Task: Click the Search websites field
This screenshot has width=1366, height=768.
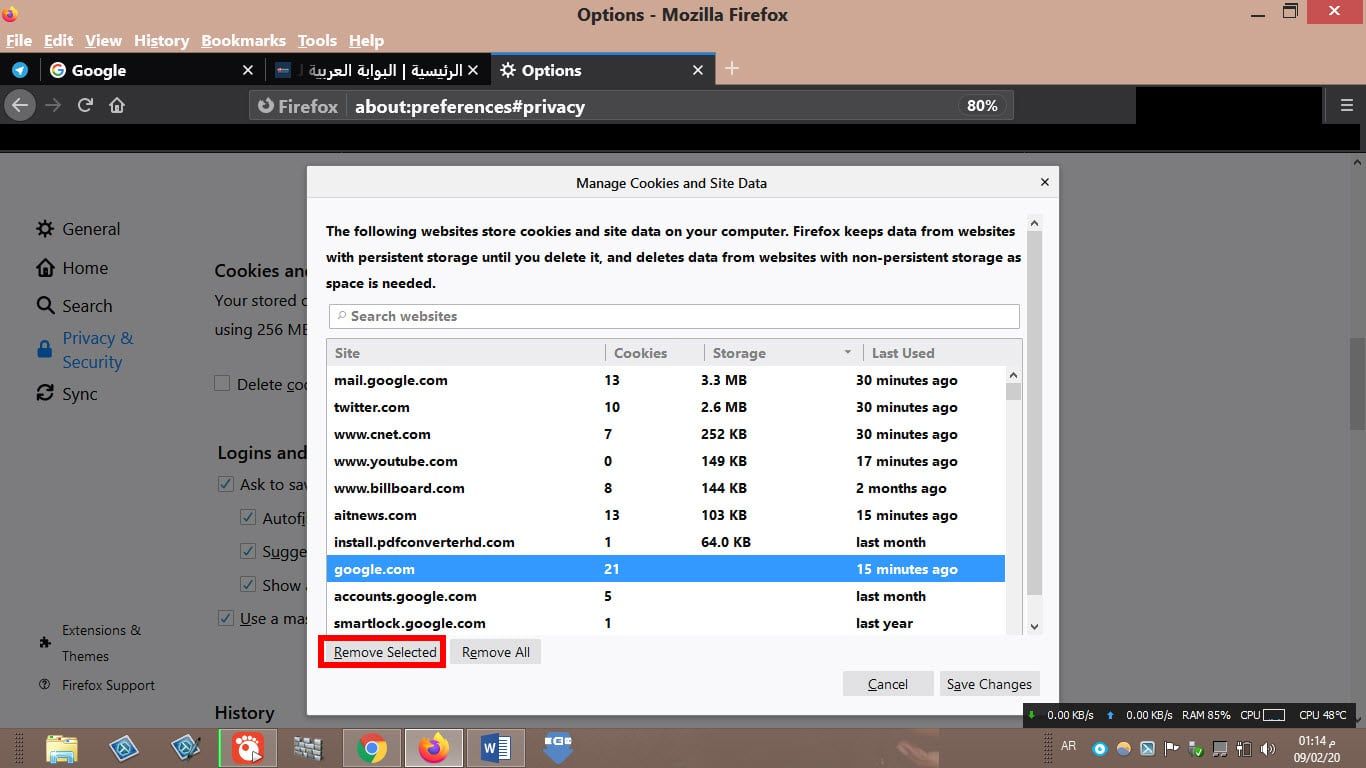Action: click(x=674, y=316)
